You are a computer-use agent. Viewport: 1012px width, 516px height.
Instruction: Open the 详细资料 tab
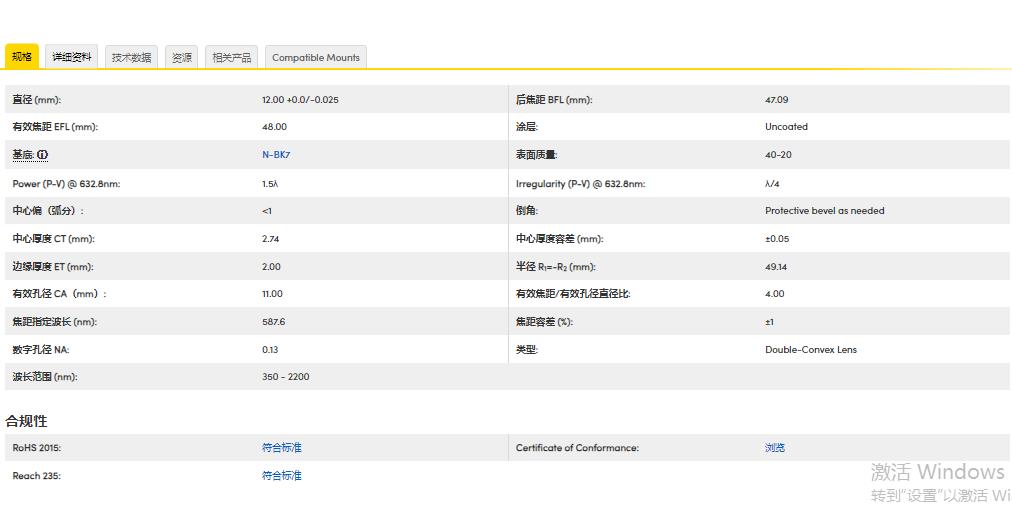point(72,58)
